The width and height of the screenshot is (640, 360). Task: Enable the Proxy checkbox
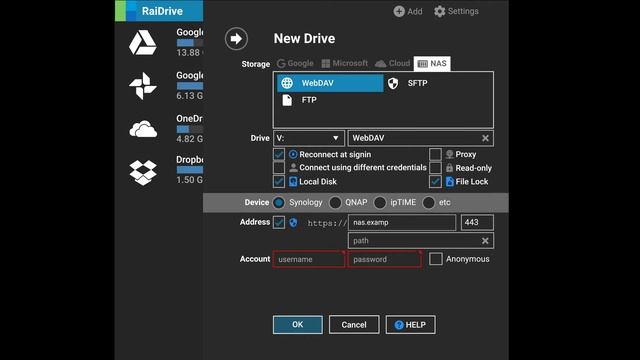(x=435, y=154)
